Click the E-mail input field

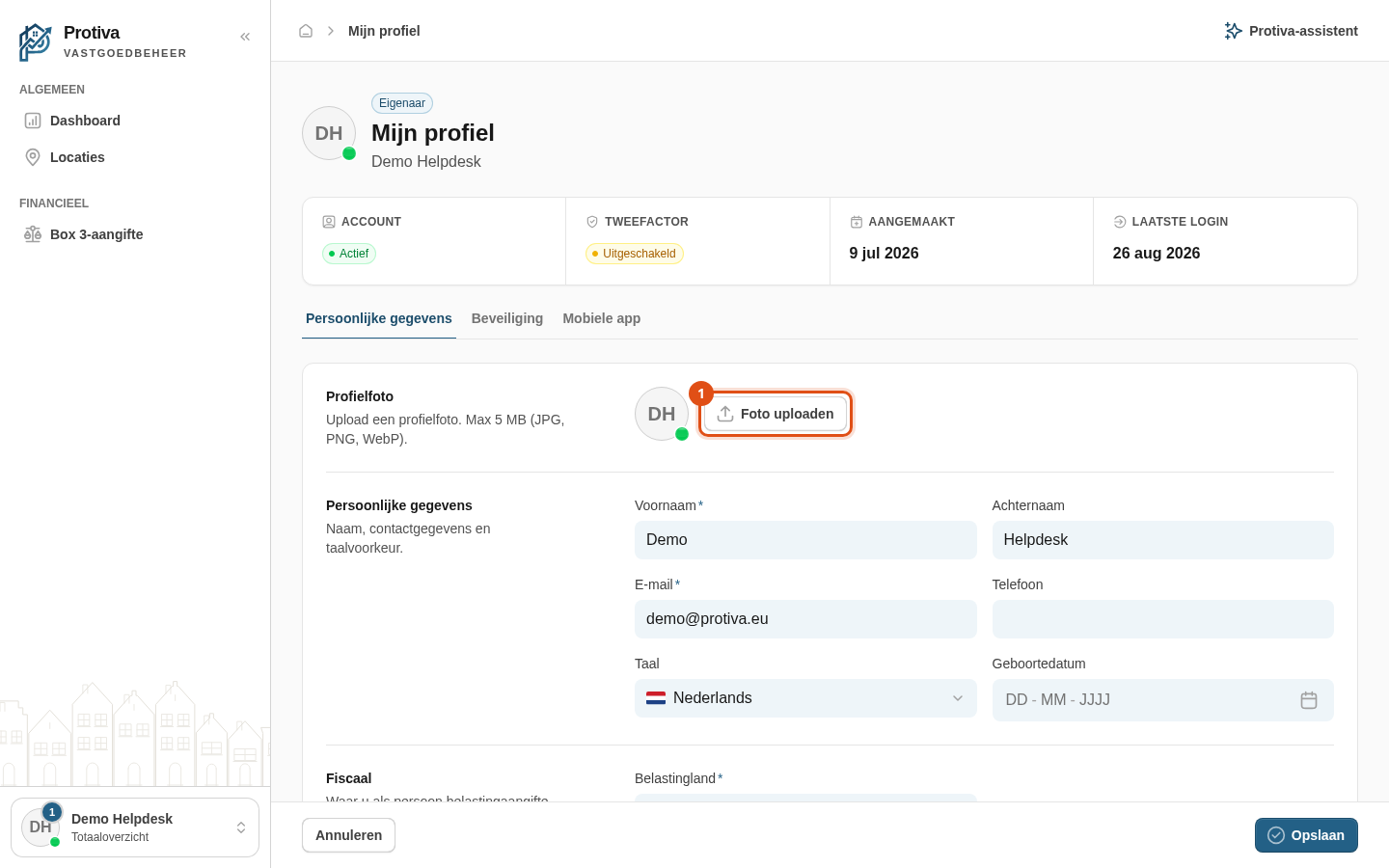click(x=805, y=619)
